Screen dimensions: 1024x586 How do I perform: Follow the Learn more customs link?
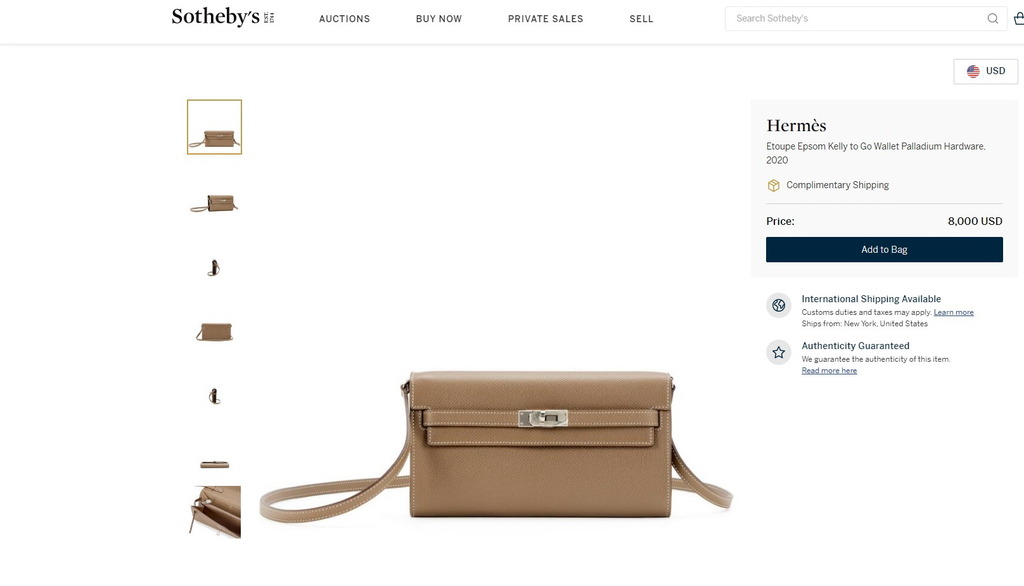pyautogui.click(x=953, y=312)
